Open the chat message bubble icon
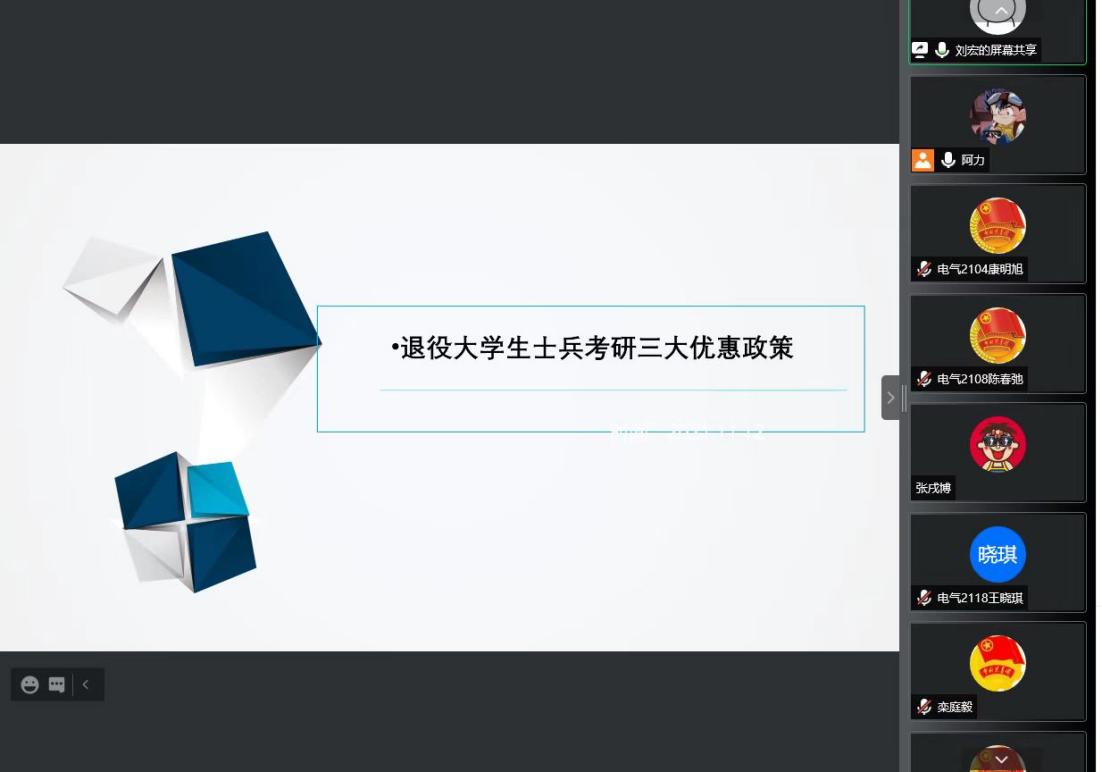The width and height of the screenshot is (1102, 772). click(x=57, y=685)
